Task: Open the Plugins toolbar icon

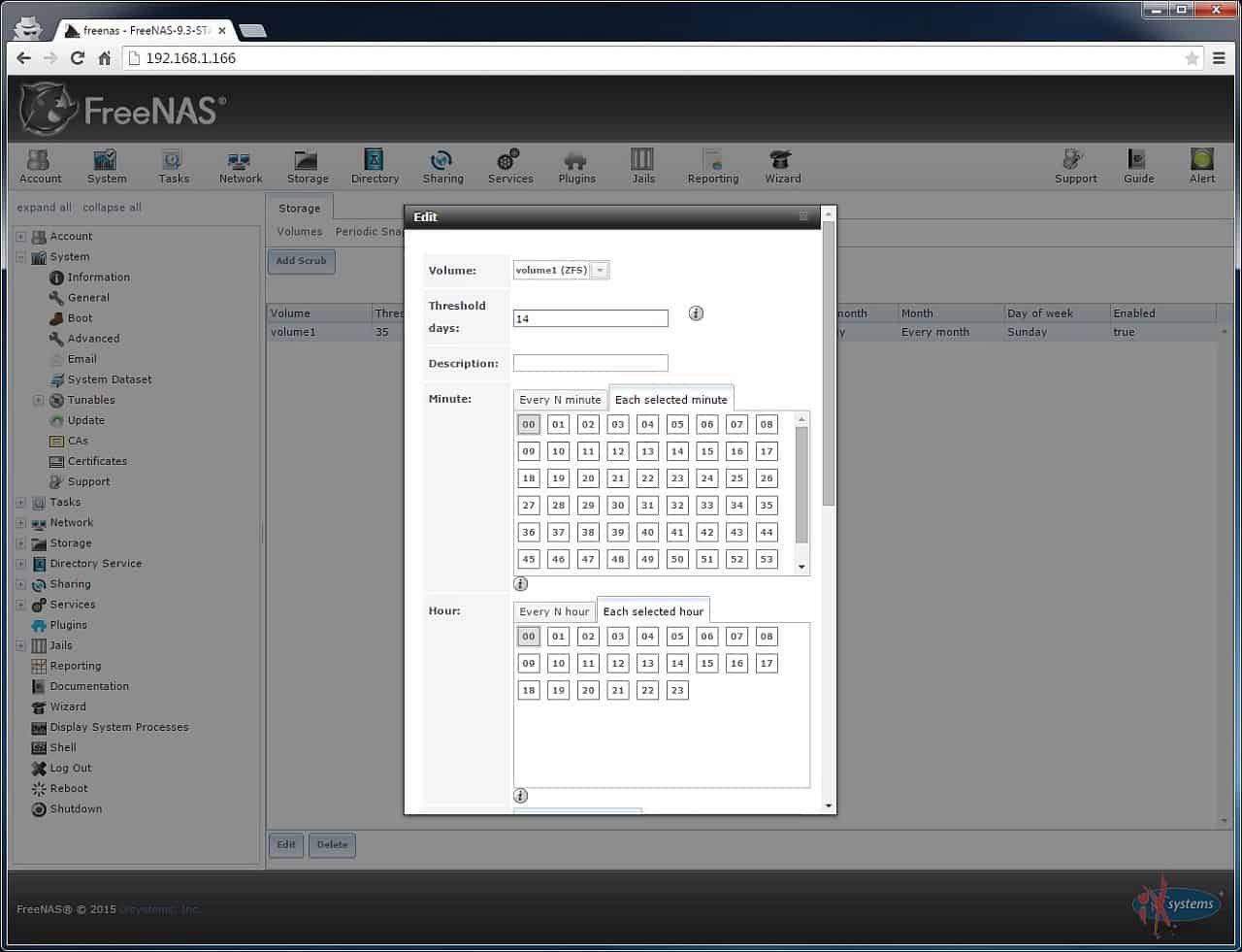Action: pos(576,166)
